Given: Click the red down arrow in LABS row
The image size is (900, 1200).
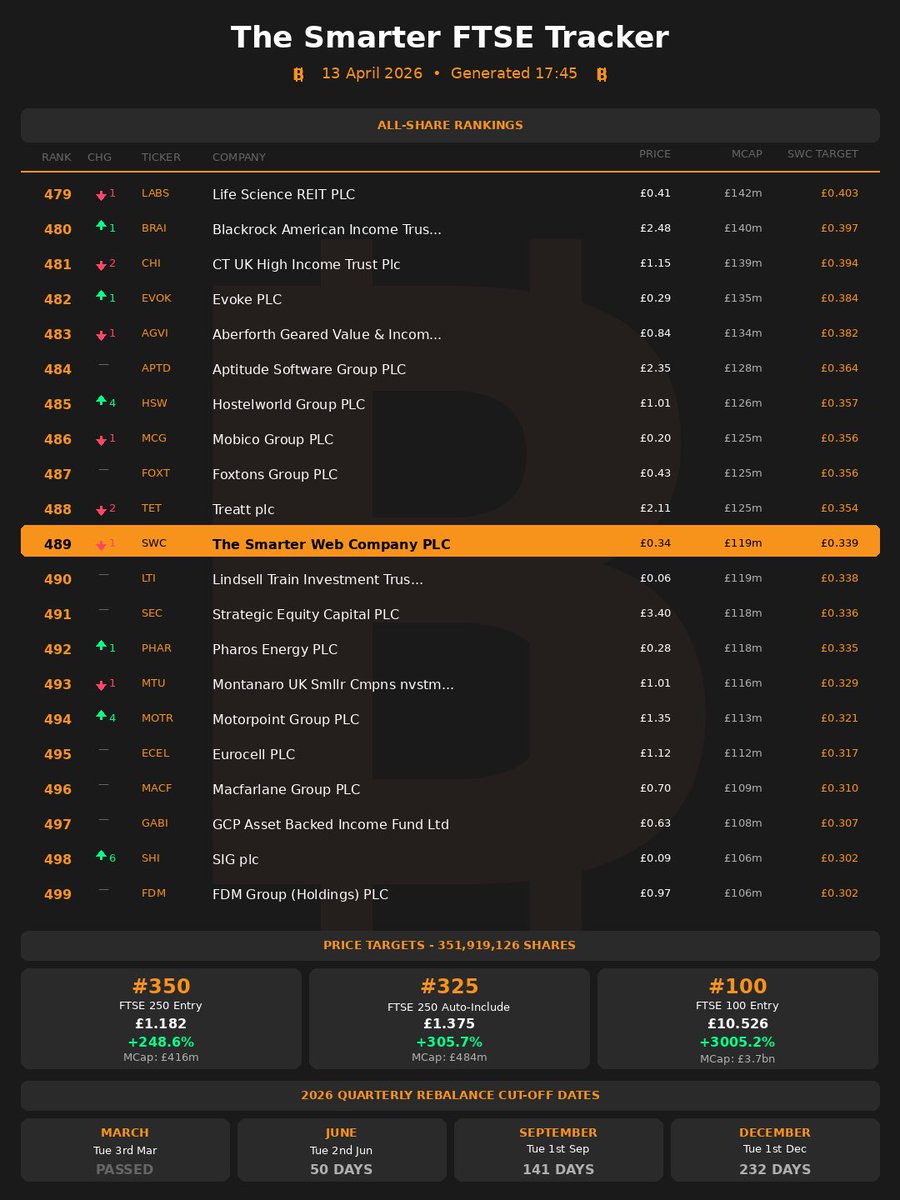Looking at the screenshot, I should [101, 195].
